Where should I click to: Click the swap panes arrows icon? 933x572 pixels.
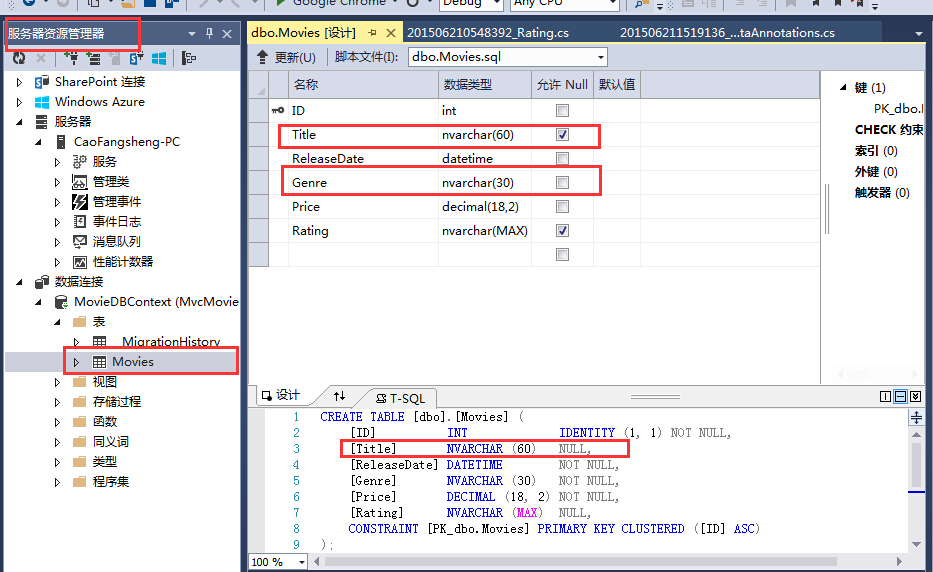pos(339,396)
